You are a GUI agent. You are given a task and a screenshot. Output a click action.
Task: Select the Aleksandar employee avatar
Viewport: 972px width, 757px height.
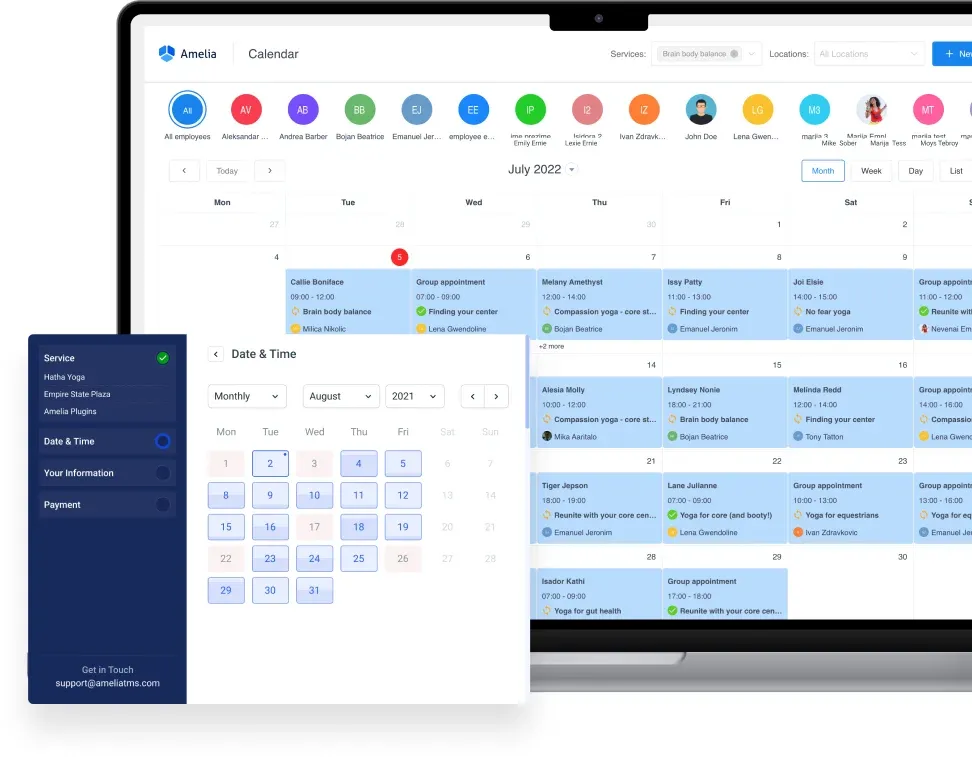click(x=245, y=110)
